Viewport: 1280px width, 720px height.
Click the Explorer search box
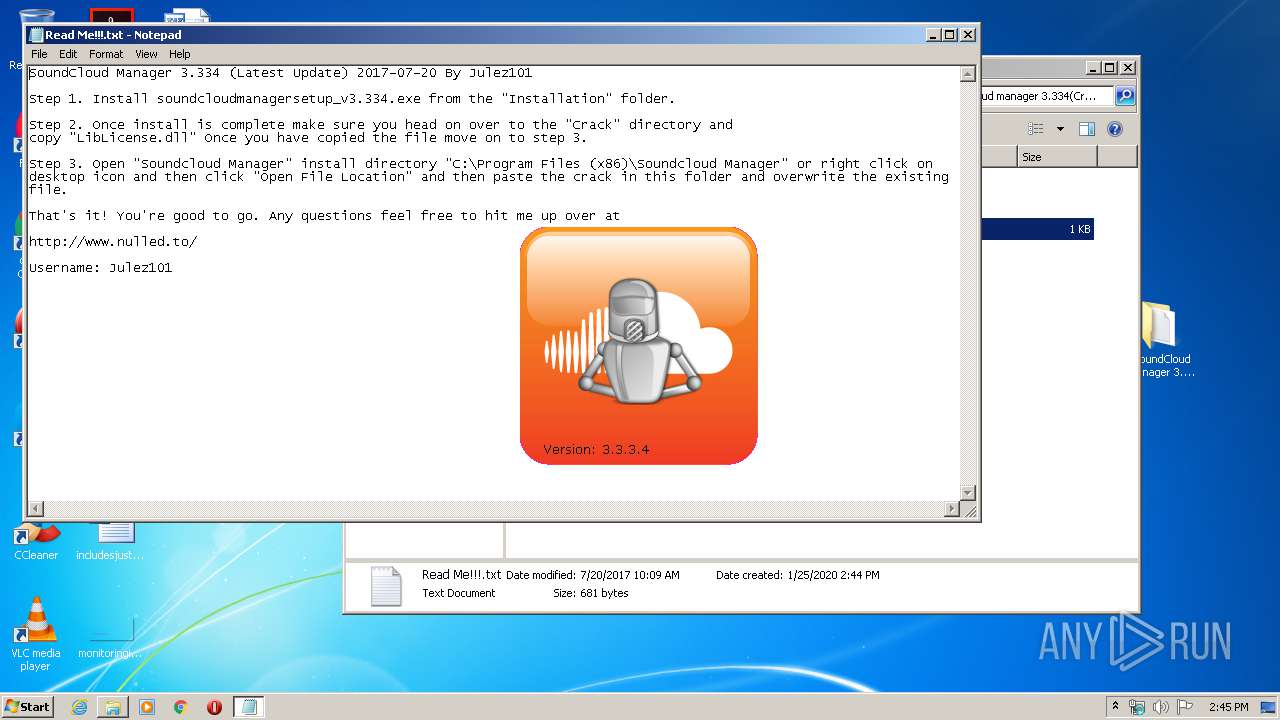[1047, 96]
